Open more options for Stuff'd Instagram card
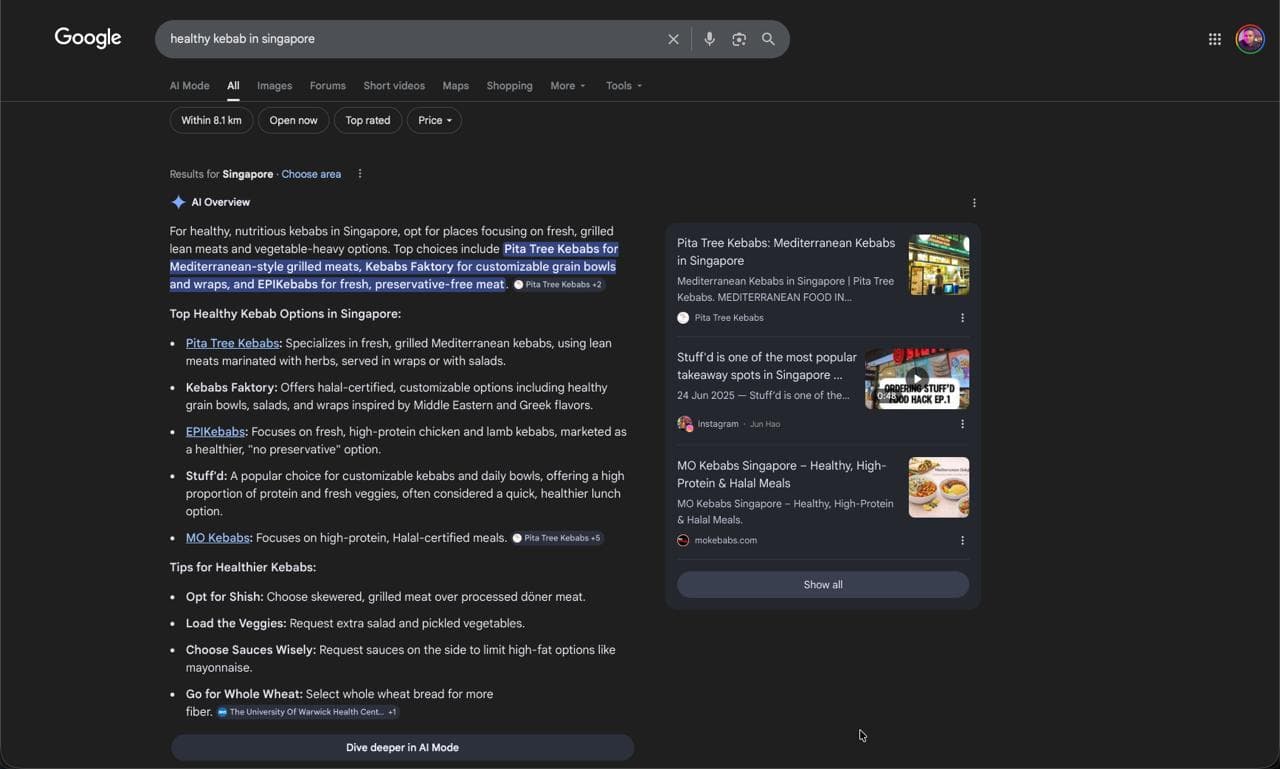Screen dimensions: 1280x769 tap(962, 424)
